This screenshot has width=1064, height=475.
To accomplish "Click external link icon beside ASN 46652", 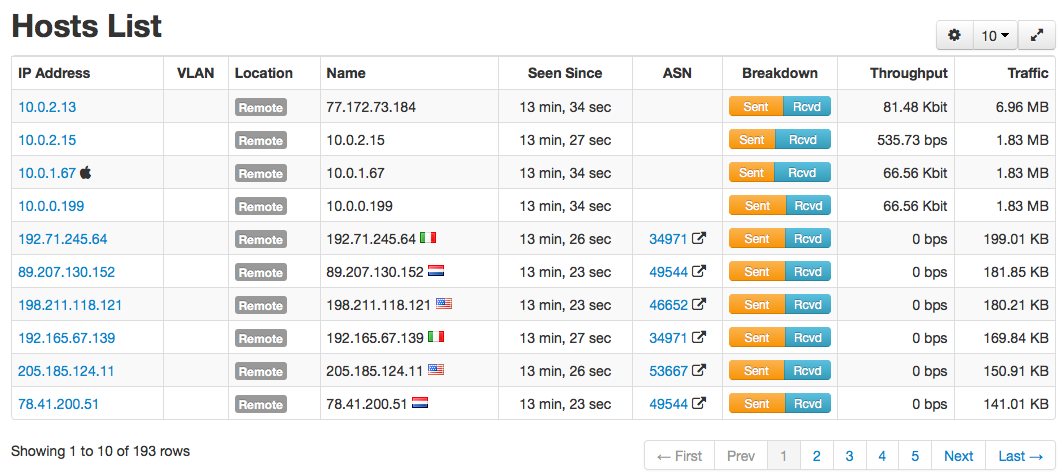I will point(698,305).
